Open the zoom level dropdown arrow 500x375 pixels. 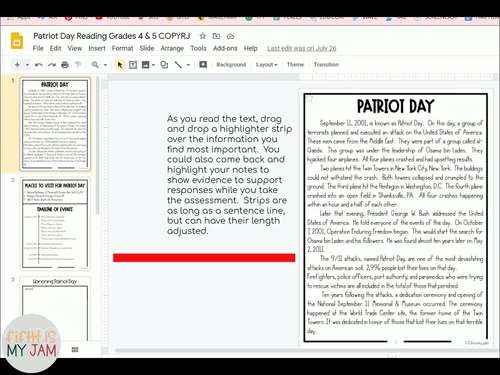(x=105, y=65)
